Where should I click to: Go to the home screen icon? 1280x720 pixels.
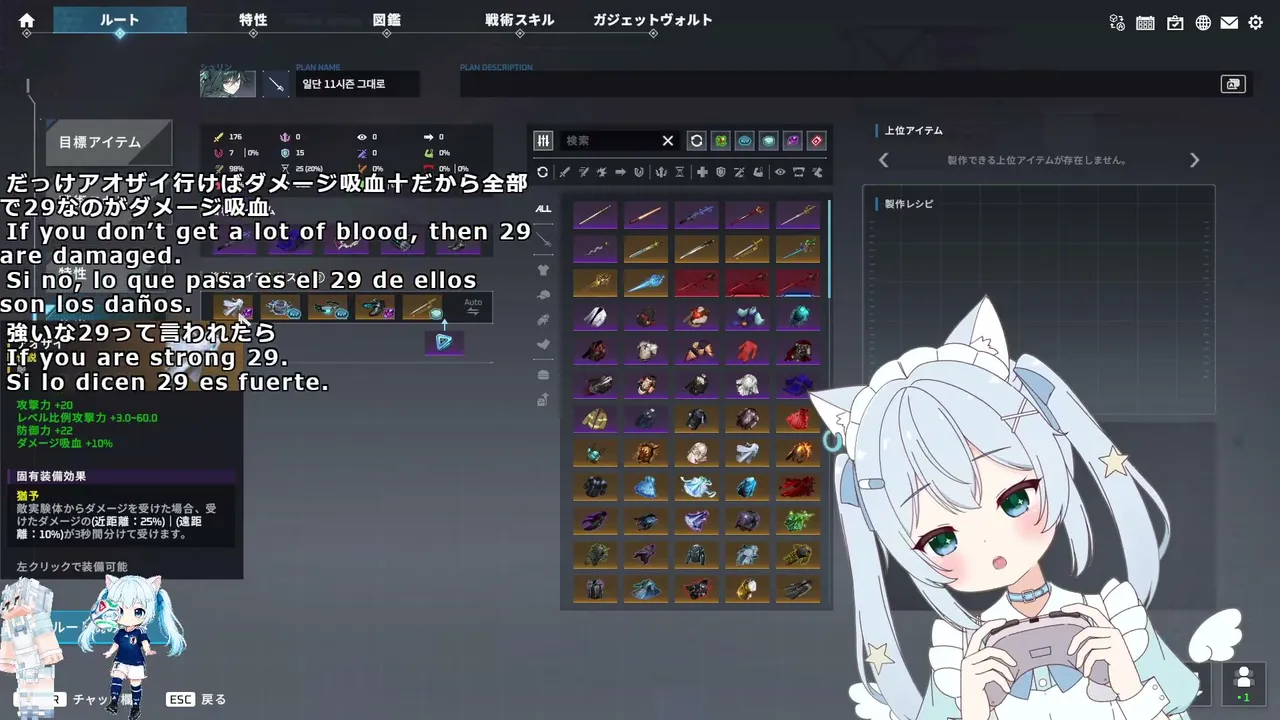[27, 21]
